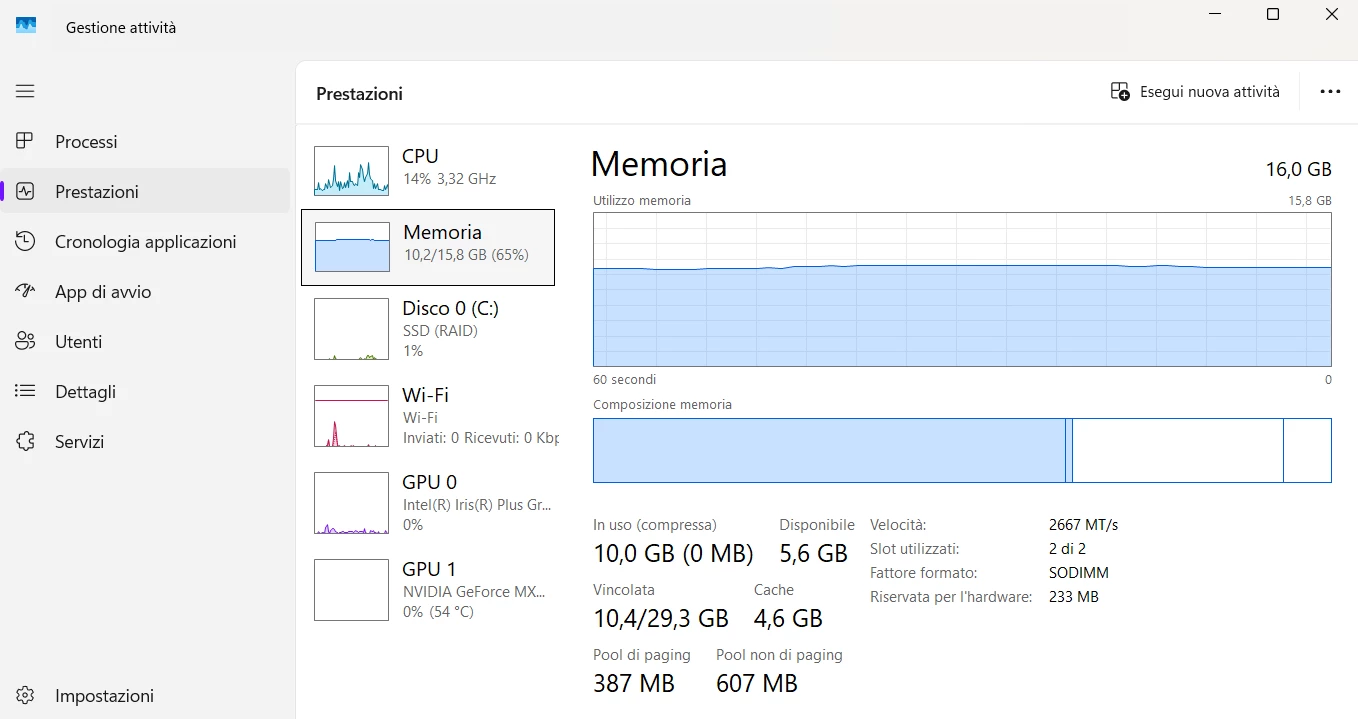1358x719 pixels.
Task: Open the three-dots more options menu
Action: (x=1329, y=91)
